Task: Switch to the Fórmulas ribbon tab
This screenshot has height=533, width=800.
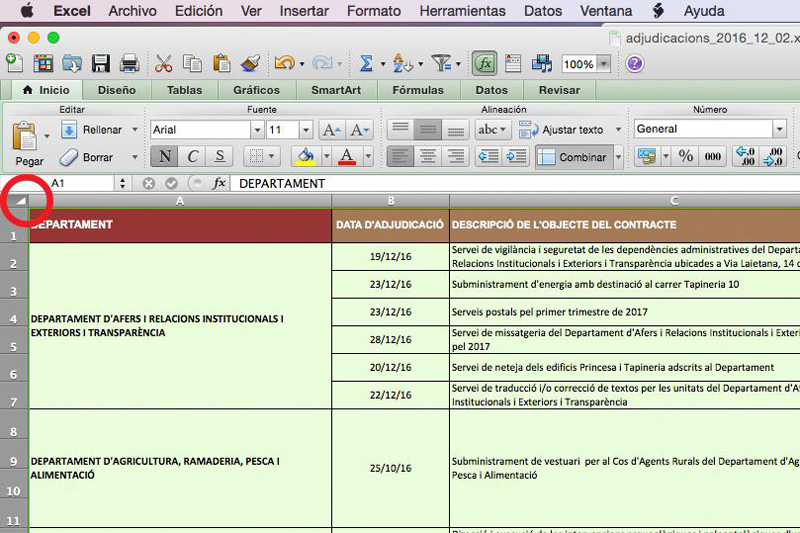Action: coord(418,90)
